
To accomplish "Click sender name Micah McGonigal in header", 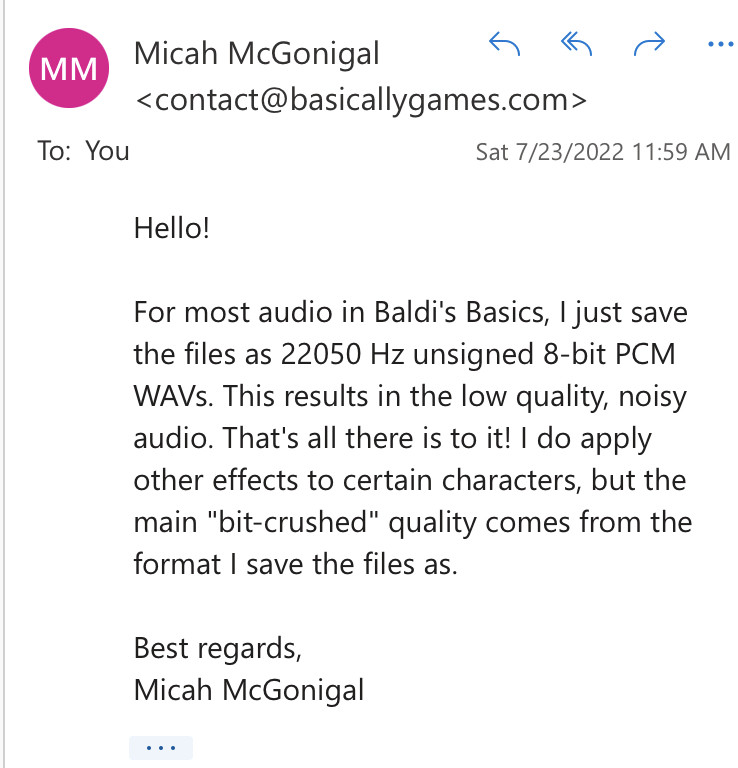I will point(257,54).
